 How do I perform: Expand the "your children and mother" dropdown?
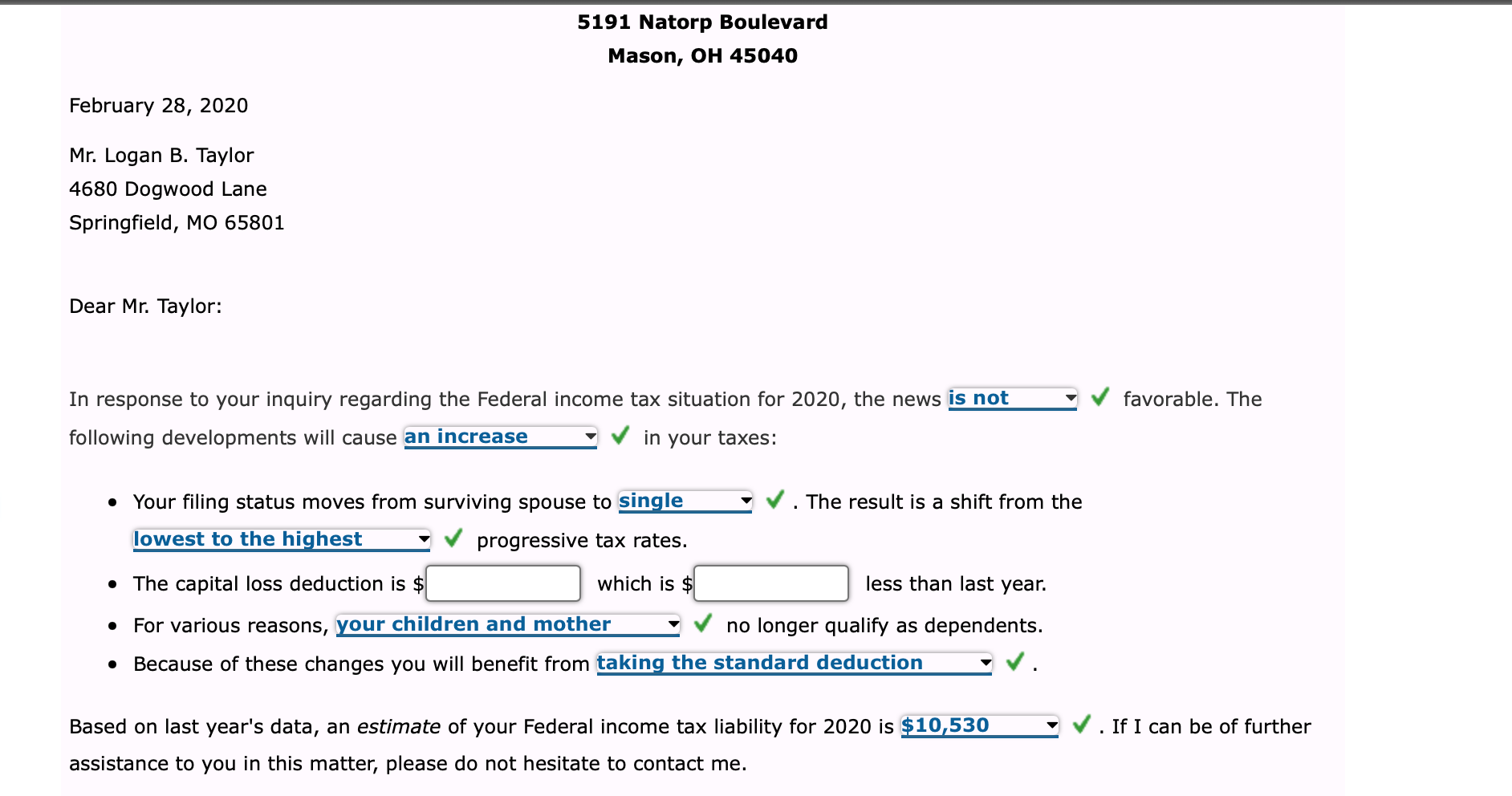click(x=508, y=625)
